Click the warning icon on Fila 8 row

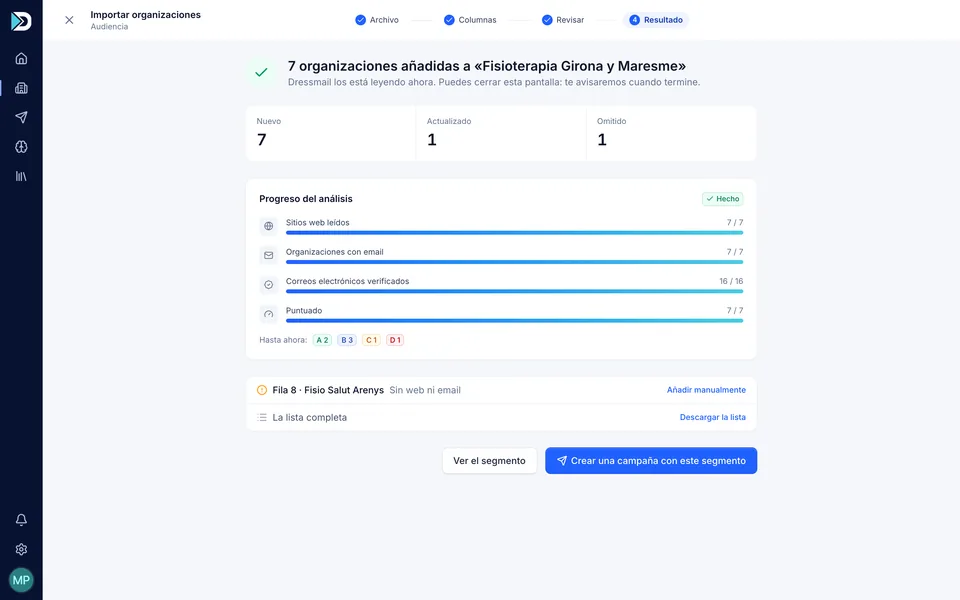tap(262, 390)
